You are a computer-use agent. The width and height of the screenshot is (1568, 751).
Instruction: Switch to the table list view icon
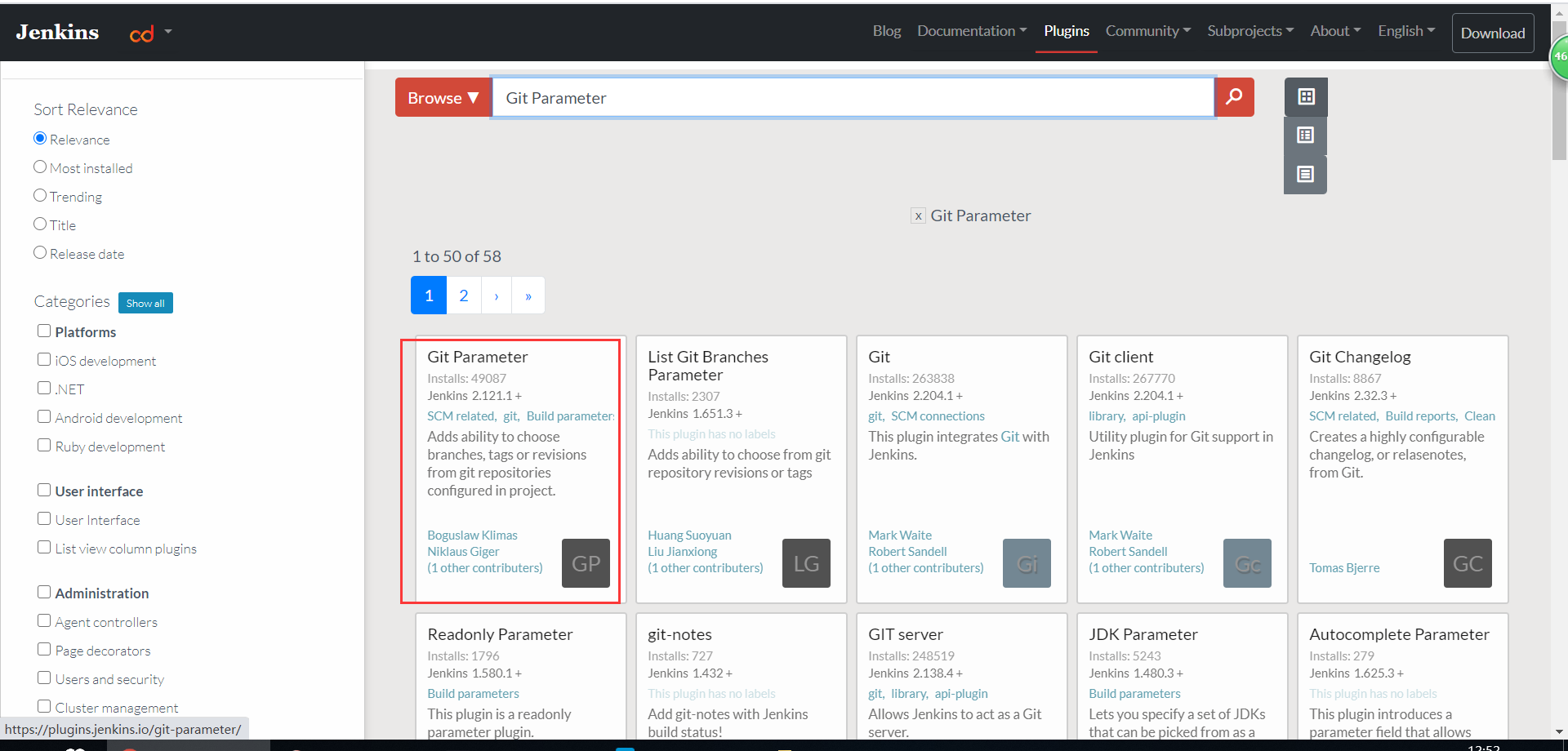point(1306,136)
